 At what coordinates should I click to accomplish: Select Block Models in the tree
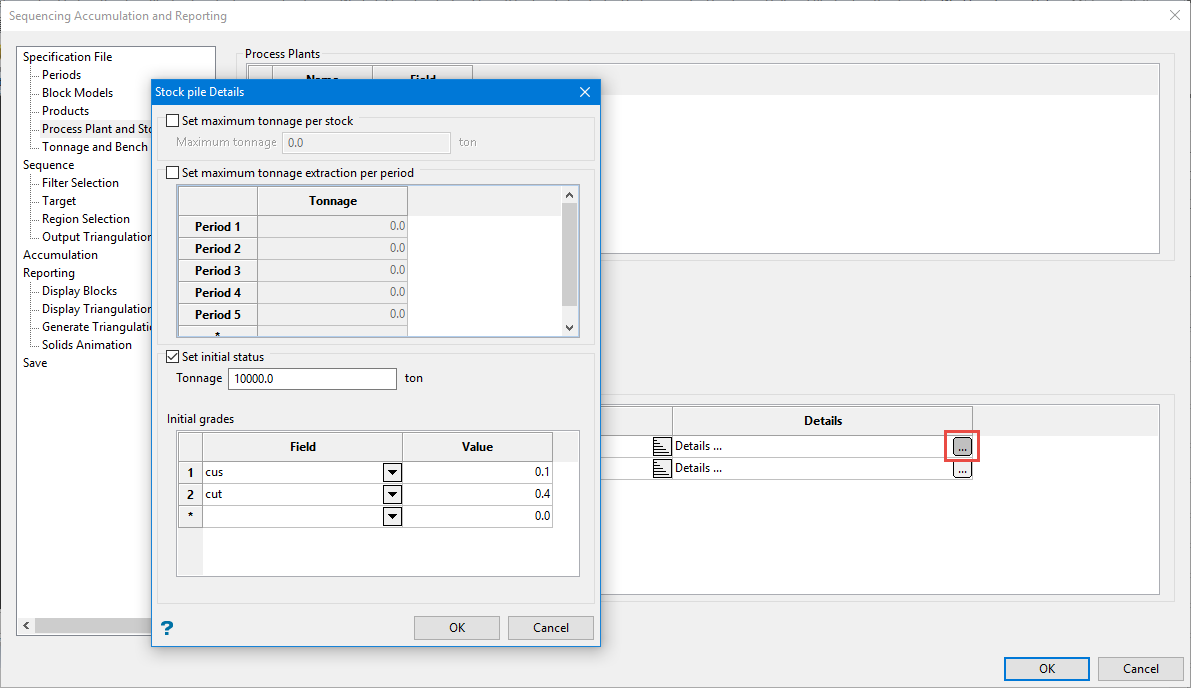pos(77,93)
